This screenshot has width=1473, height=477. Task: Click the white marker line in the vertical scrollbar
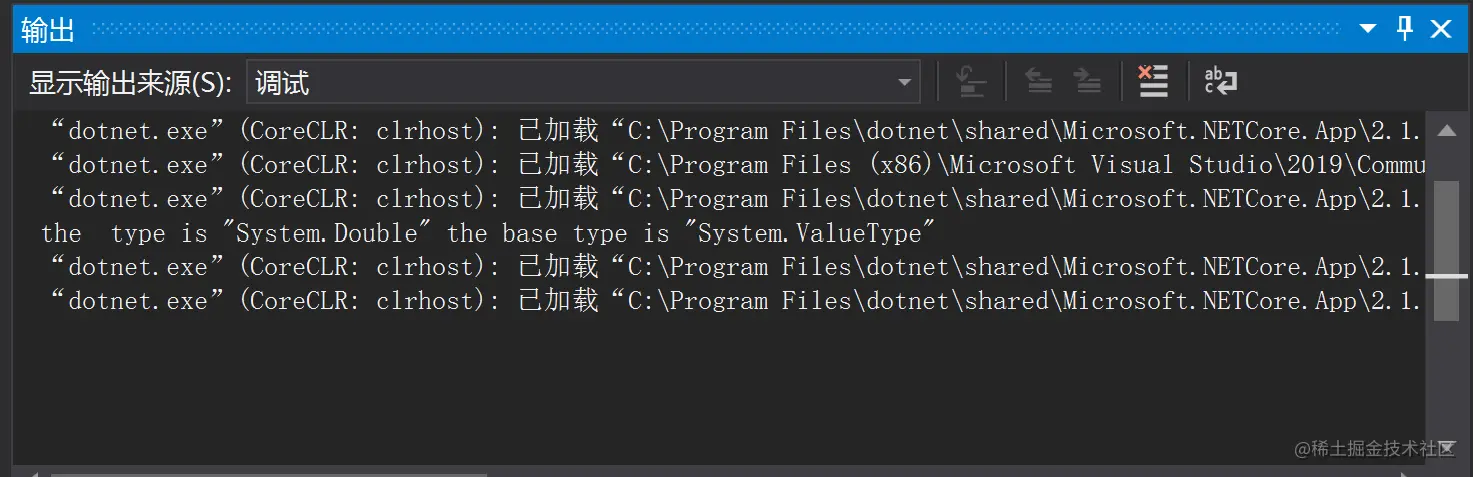[x=1446, y=275]
